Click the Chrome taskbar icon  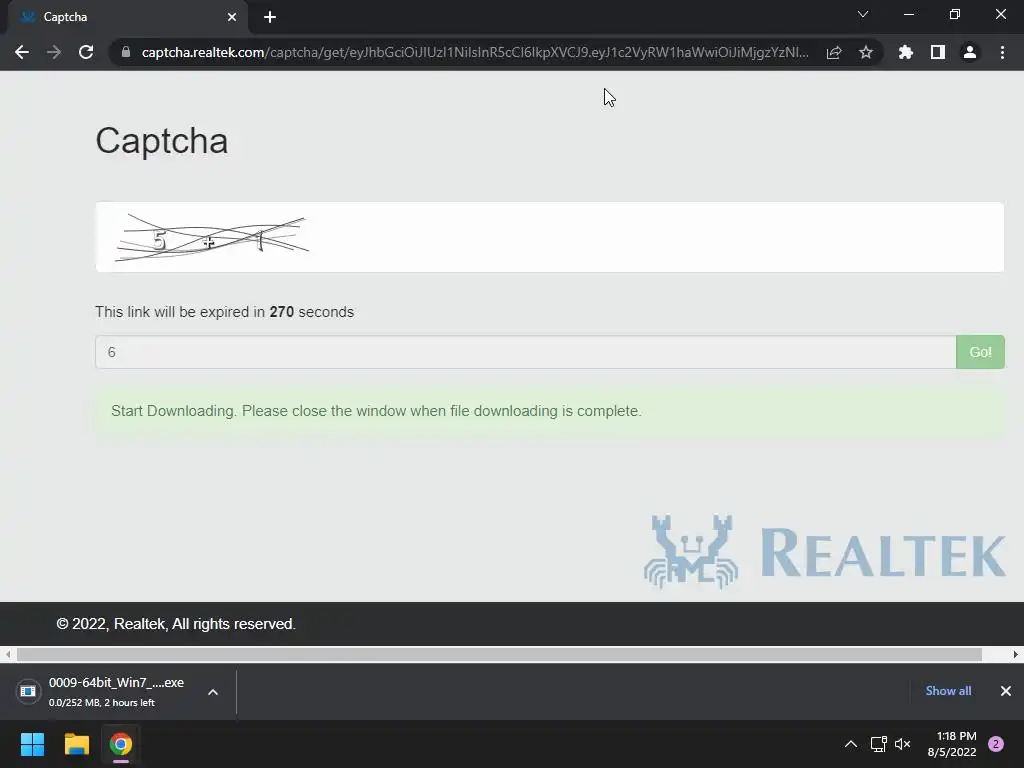pos(121,744)
